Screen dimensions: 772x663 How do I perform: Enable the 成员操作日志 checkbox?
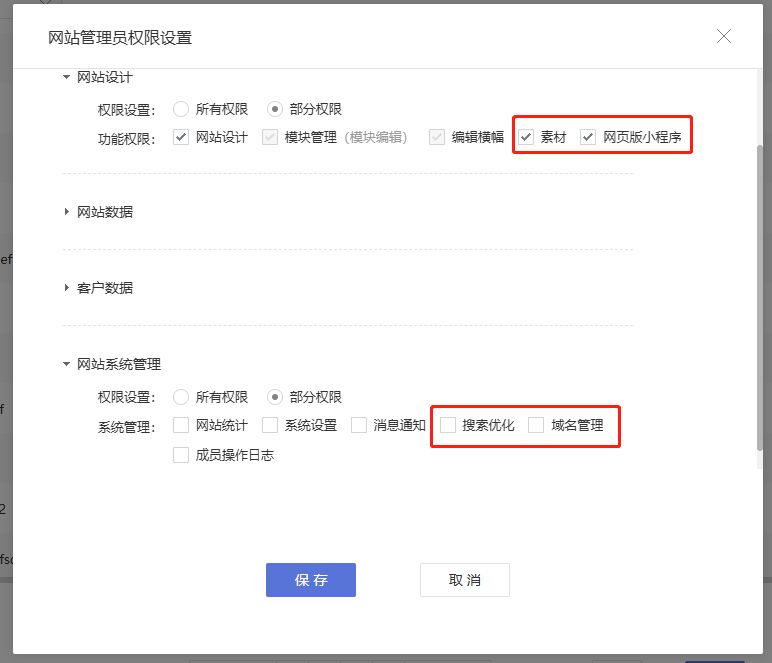181,455
